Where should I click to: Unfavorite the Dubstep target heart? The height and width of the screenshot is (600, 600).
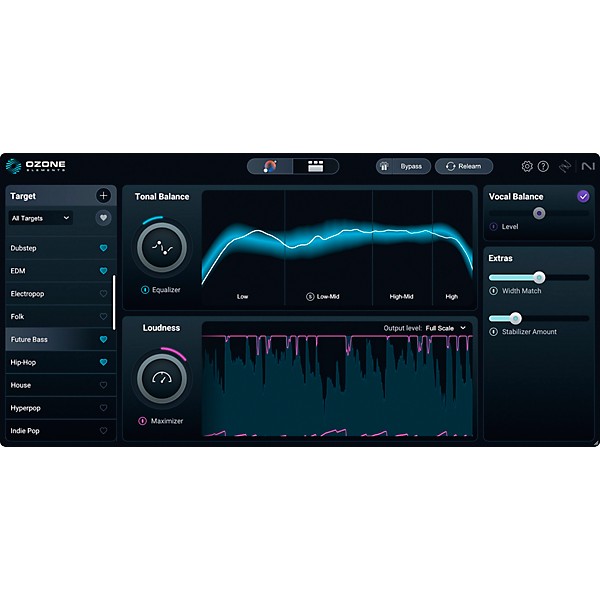(103, 248)
